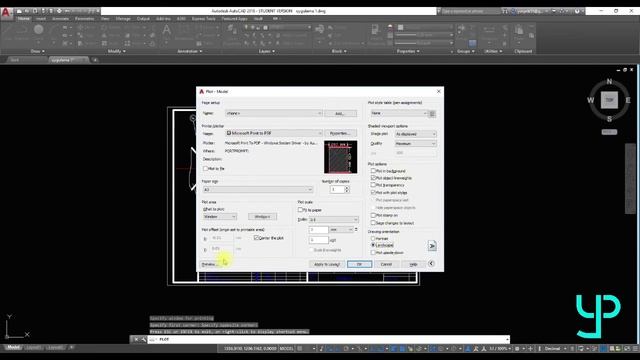Close the Plot dialog with the X

tap(439, 91)
